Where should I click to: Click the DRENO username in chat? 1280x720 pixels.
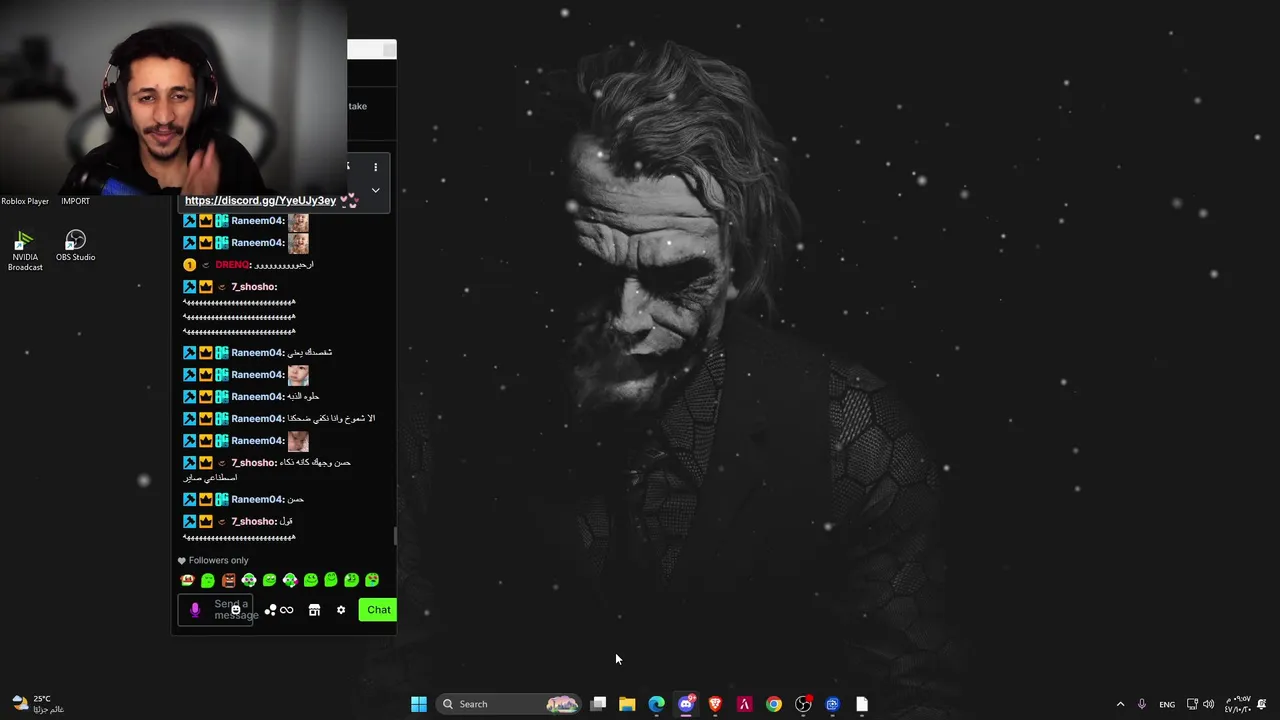[x=232, y=265]
